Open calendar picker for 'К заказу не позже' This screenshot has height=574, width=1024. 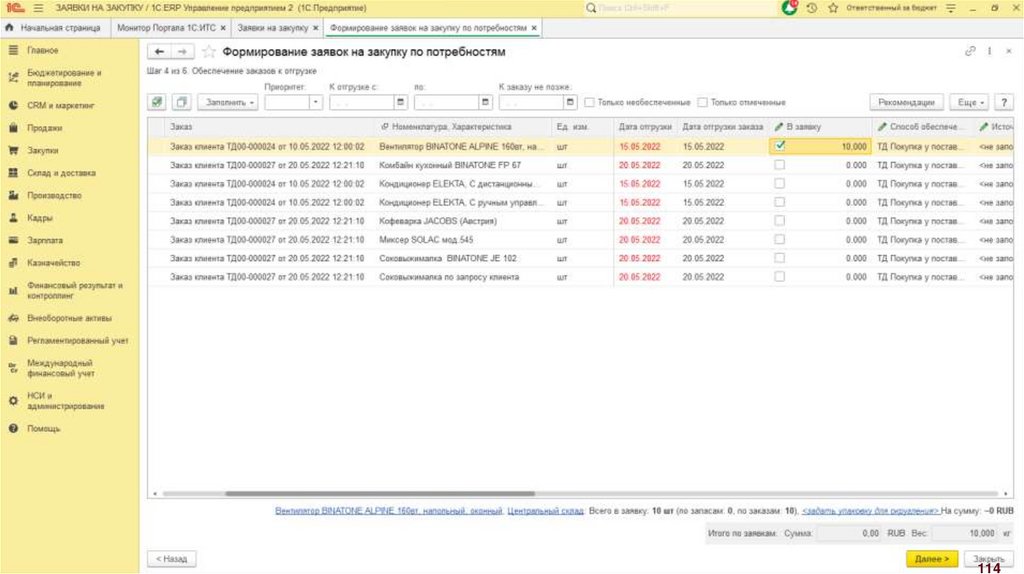[x=571, y=102]
